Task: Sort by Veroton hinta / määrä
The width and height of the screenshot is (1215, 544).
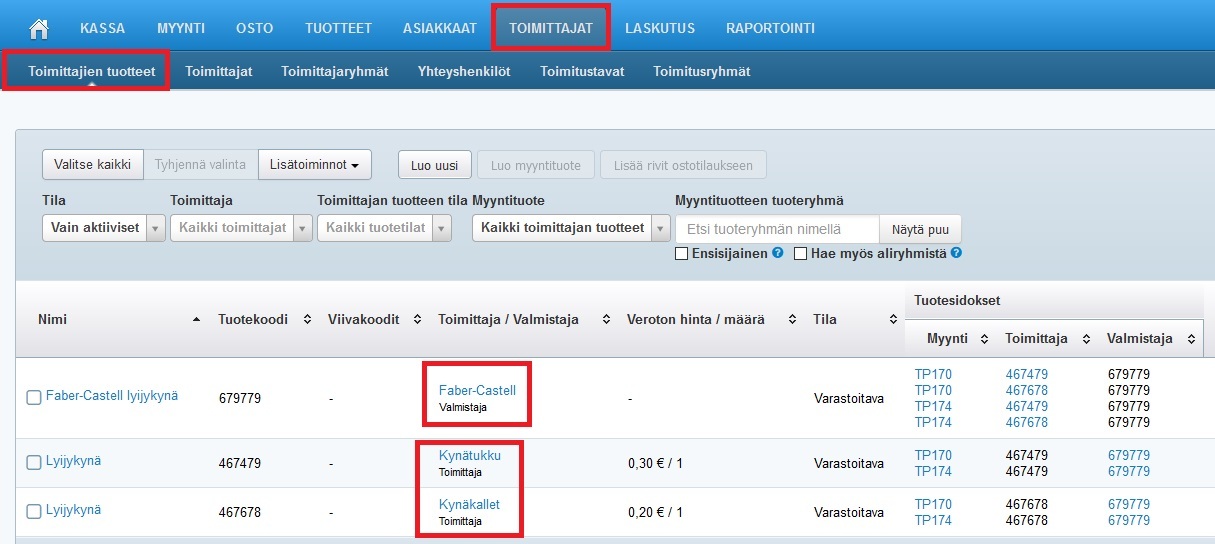Action: [x=792, y=320]
